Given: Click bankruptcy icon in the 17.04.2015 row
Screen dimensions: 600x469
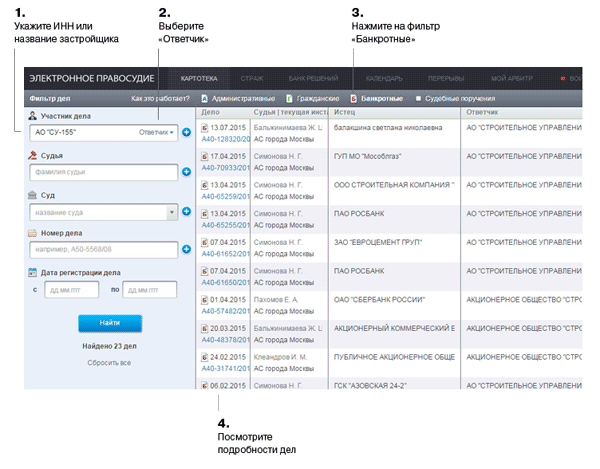Looking at the screenshot, I should (205, 156).
